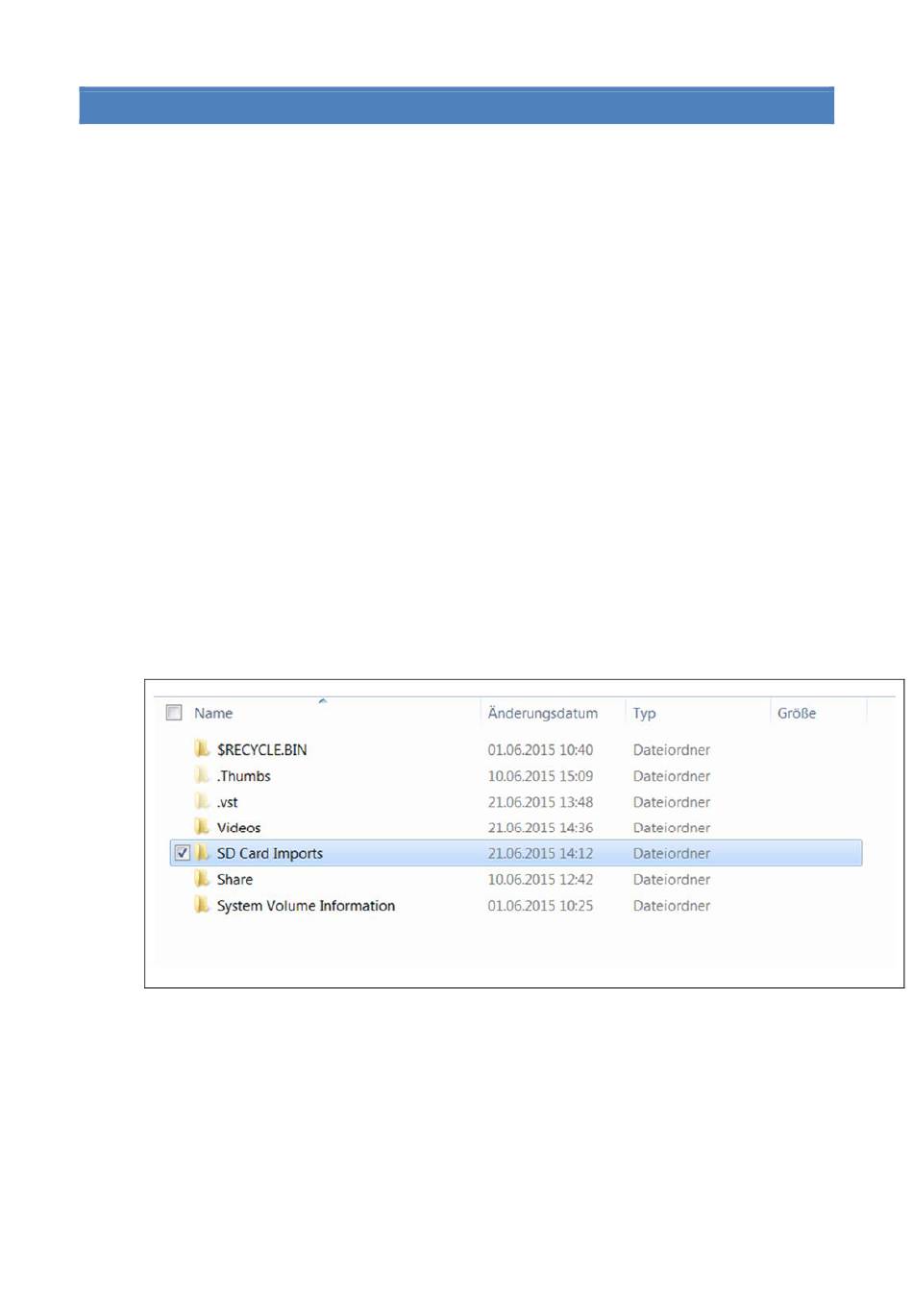This screenshot has width=913, height=1316.
Task: Select the .Thumbs folder name
Action: coord(243,776)
